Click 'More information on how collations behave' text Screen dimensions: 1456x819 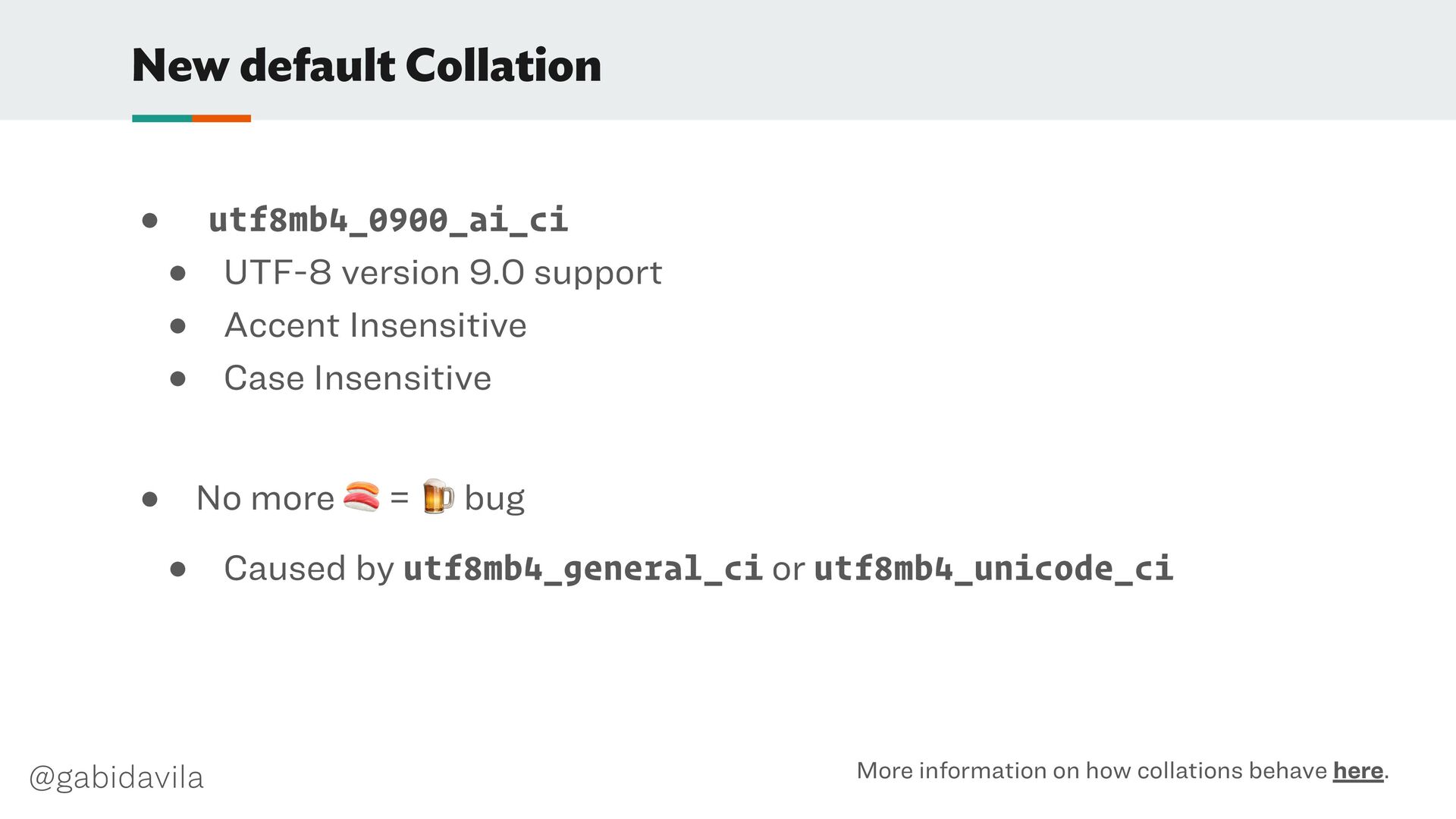point(1092,770)
